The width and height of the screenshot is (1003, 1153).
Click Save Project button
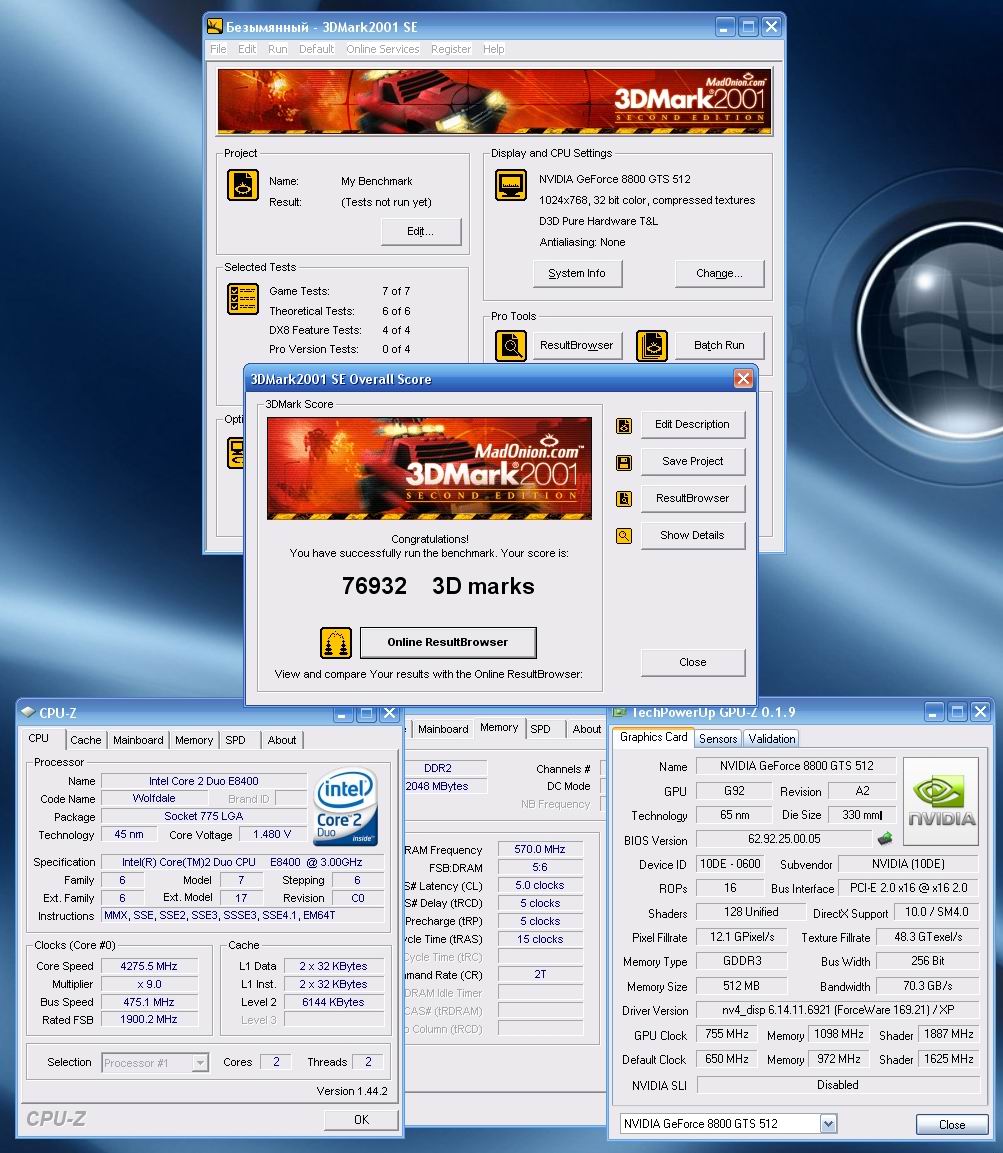point(693,462)
